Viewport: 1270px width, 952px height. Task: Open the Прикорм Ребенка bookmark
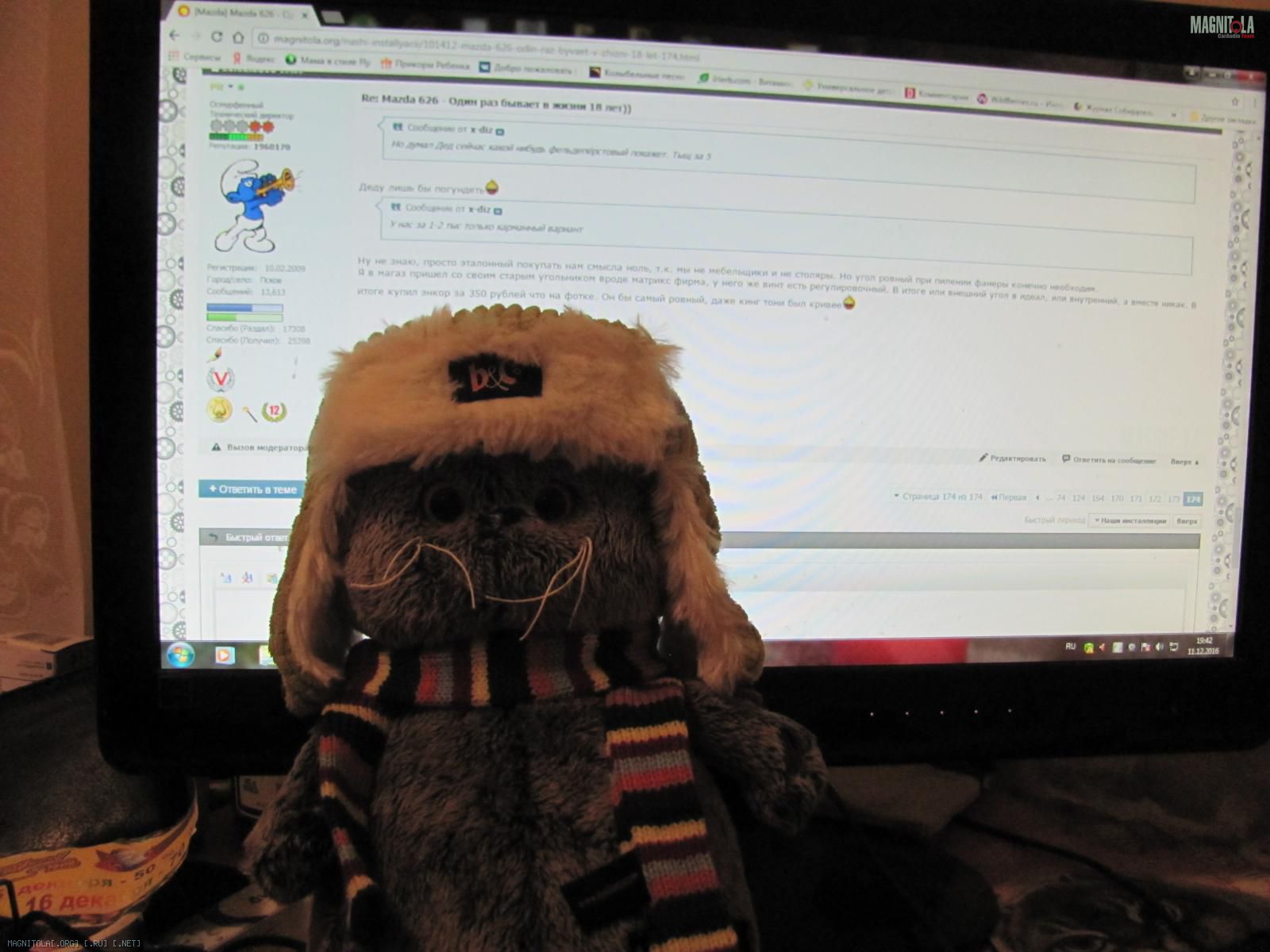coord(425,64)
